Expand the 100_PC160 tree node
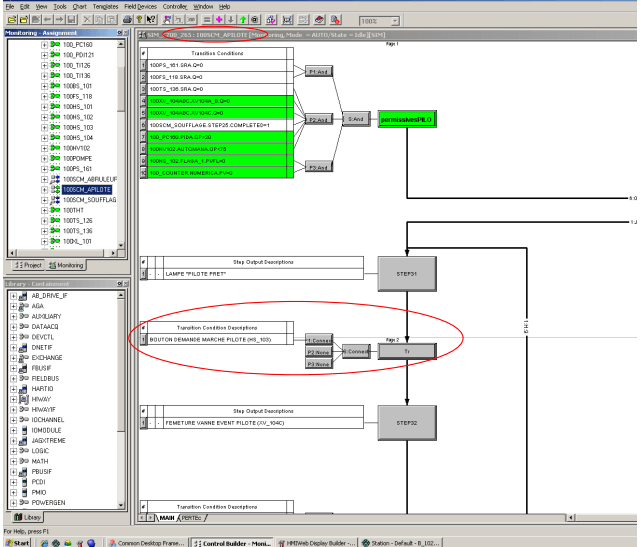 click(44, 44)
